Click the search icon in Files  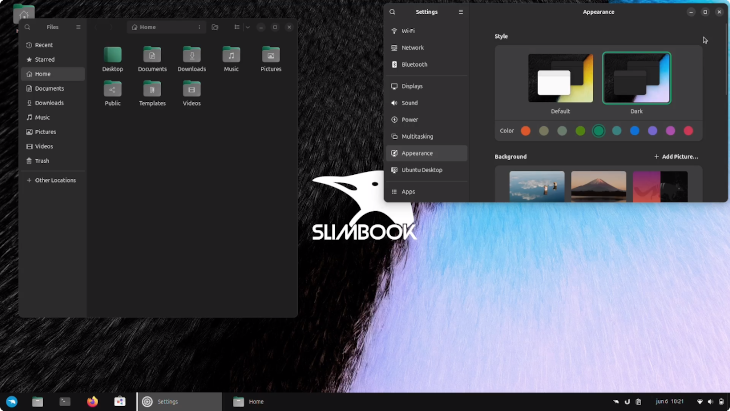click(x=27, y=27)
